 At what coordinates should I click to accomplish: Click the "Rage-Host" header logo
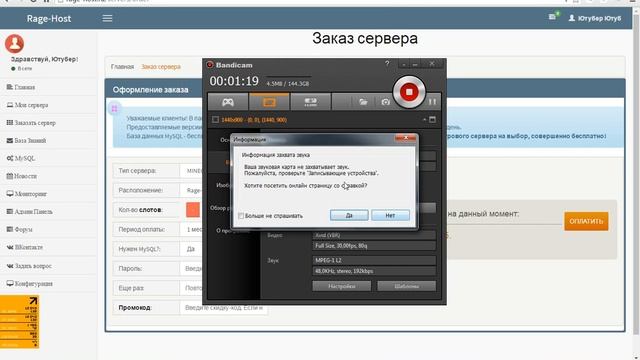click(x=49, y=18)
